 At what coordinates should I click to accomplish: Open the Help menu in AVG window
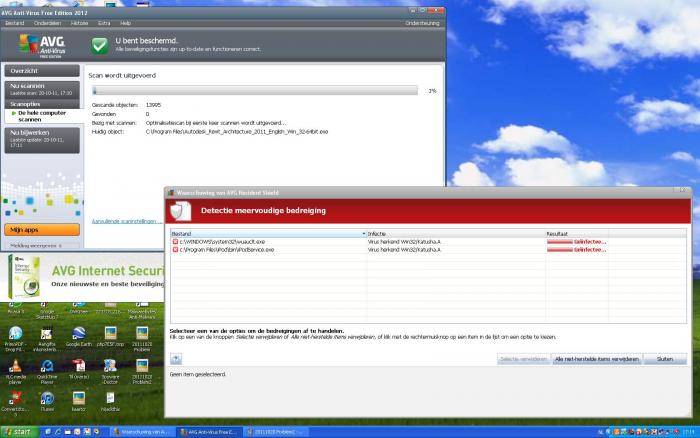click(x=125, y=23)
